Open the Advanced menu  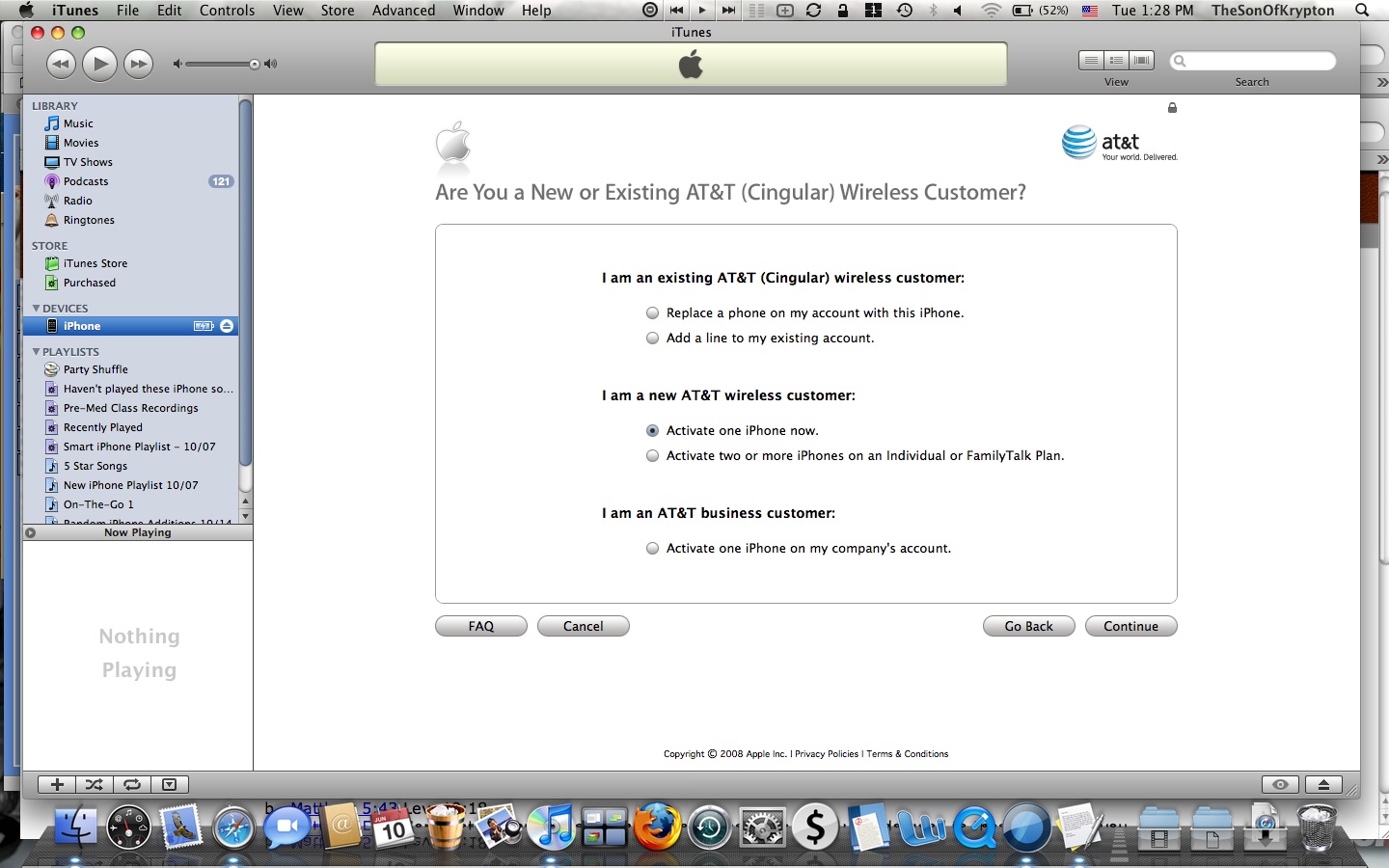[403, 11]
